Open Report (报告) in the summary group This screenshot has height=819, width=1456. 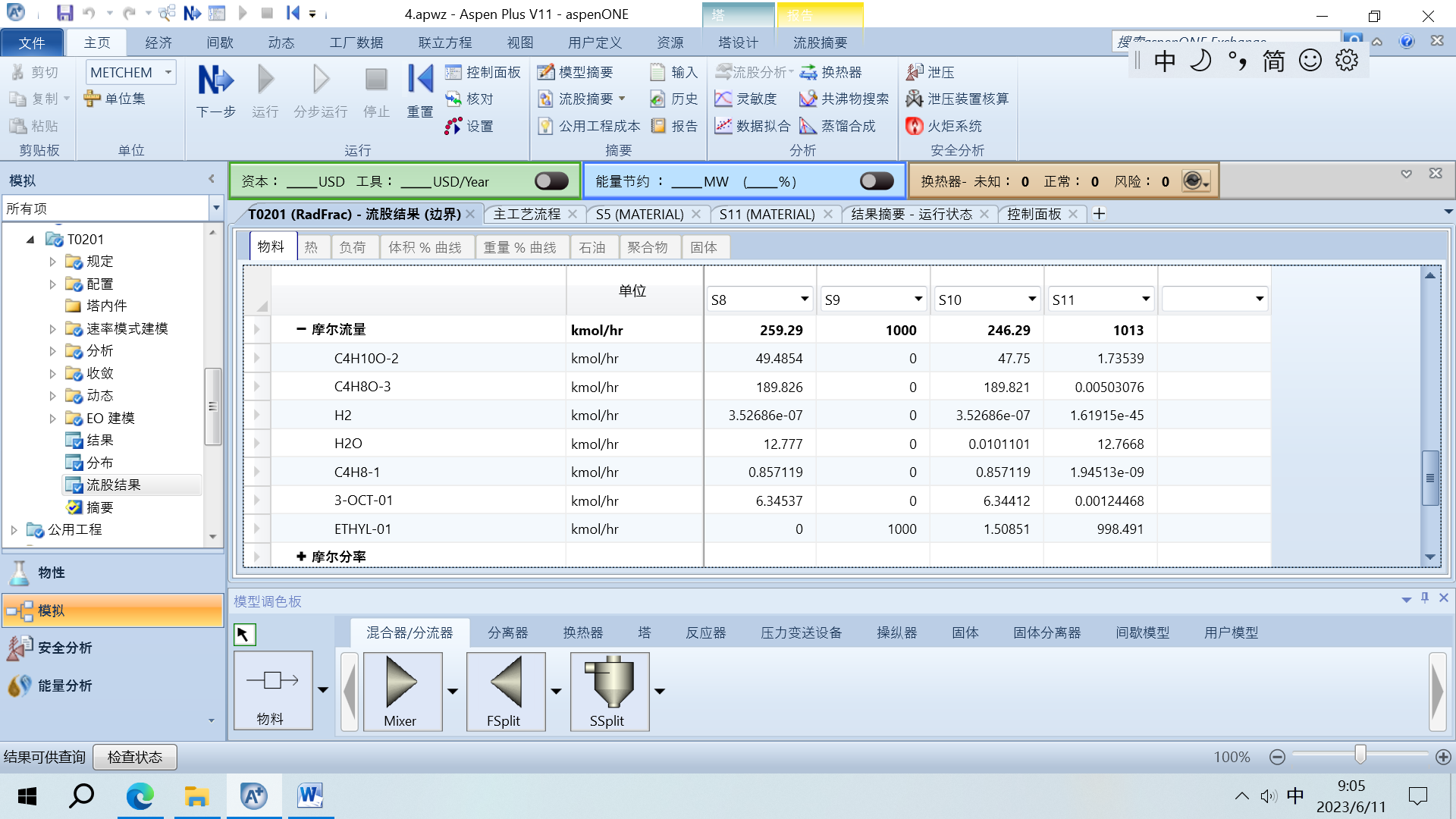674,126
